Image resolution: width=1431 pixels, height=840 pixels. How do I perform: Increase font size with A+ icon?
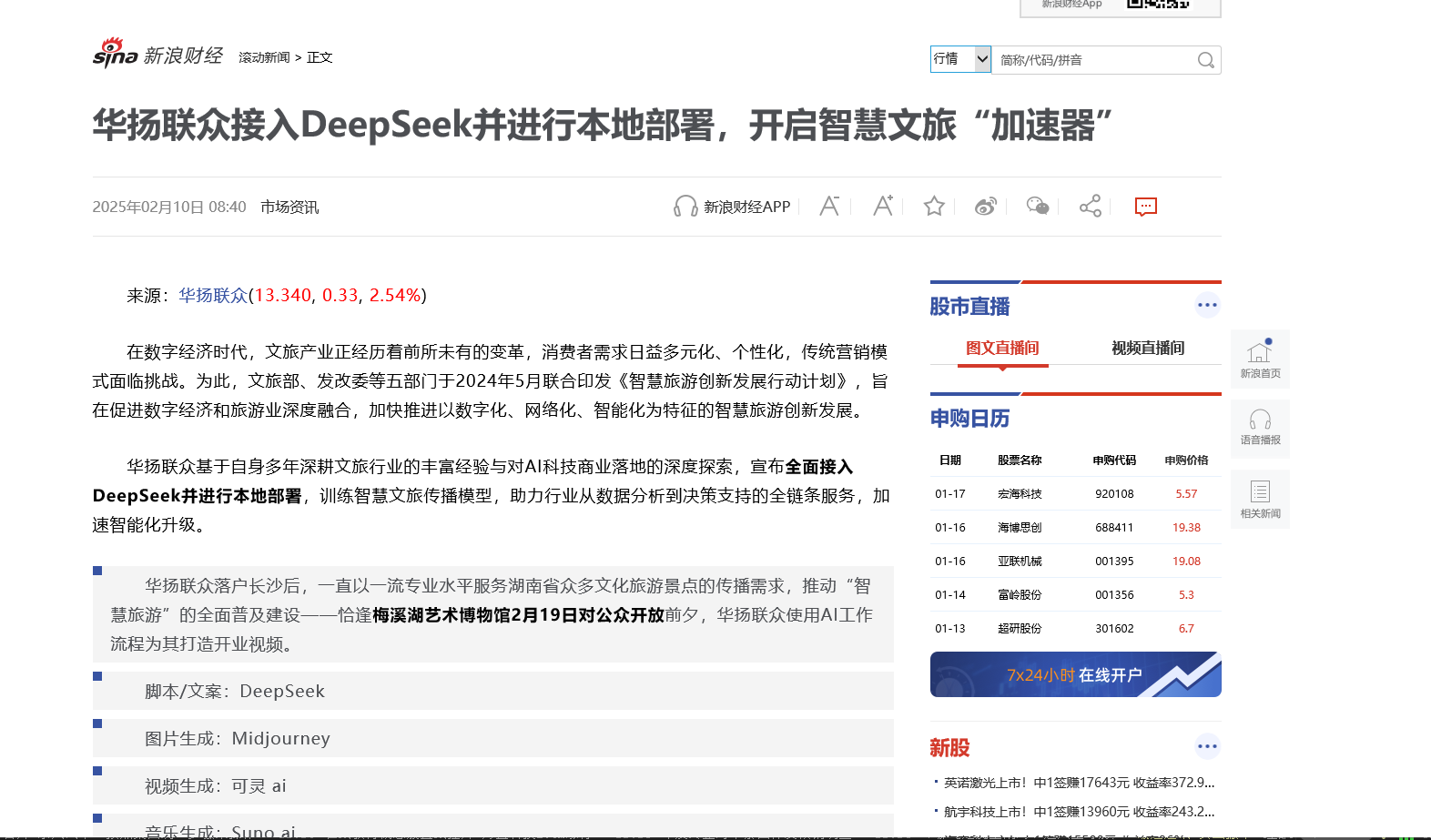pyautogui.click(x=882, y=207)
